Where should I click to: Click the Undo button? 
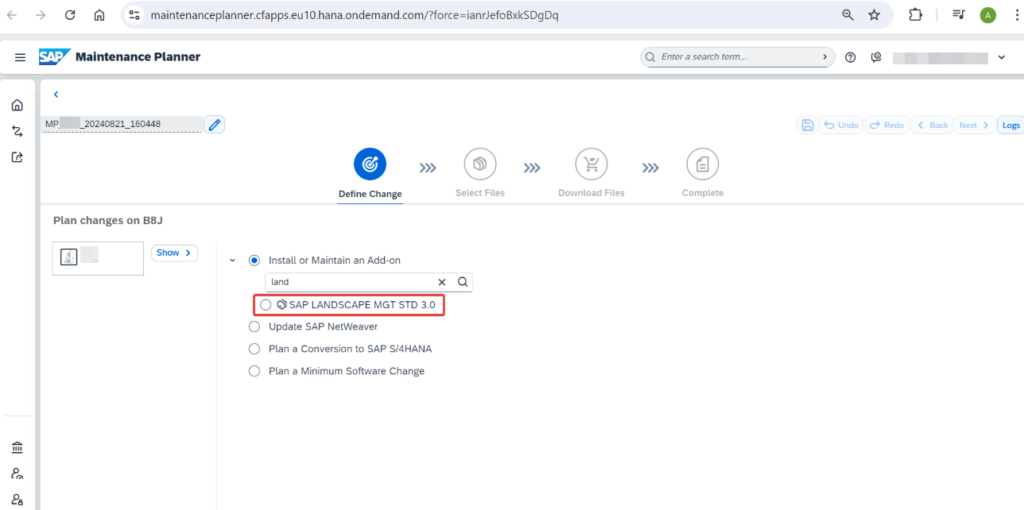point(841,125)
